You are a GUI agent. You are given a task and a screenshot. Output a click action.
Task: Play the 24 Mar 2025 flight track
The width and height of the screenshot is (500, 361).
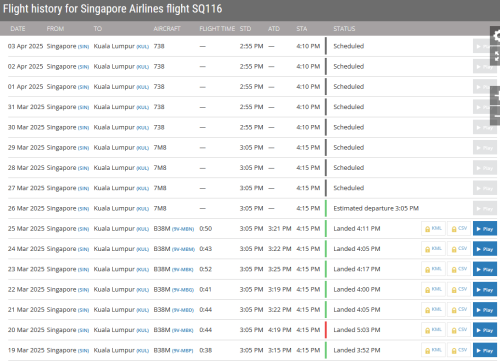click(x=485, y=249)
